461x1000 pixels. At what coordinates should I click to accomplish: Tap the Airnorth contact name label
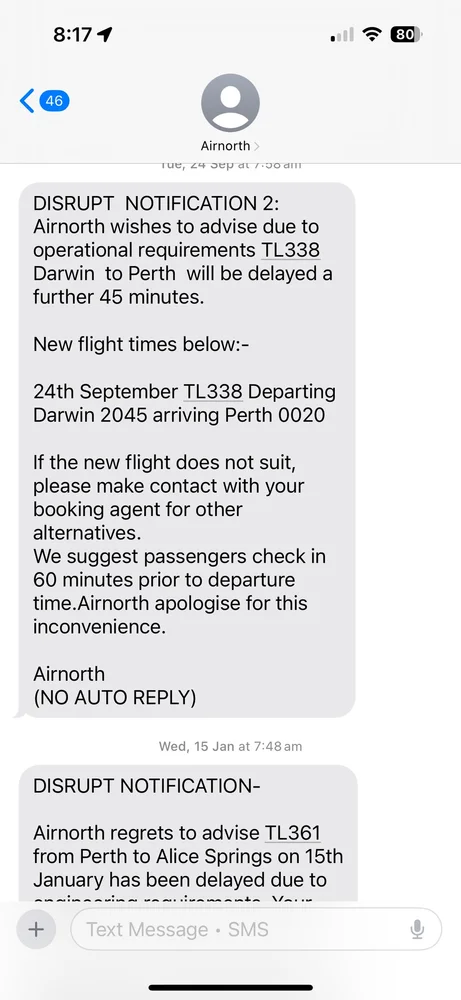coord(225,146)
